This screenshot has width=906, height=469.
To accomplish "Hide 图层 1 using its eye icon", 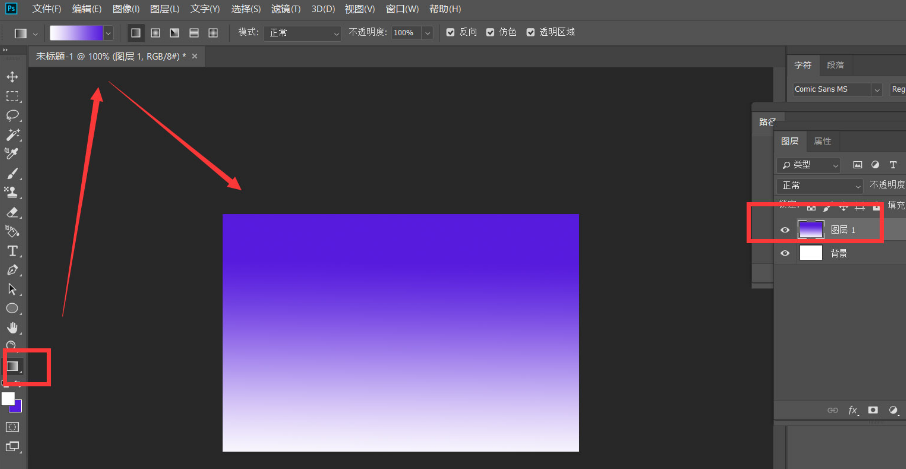I will pyautogui.click(x=785, y=230).
